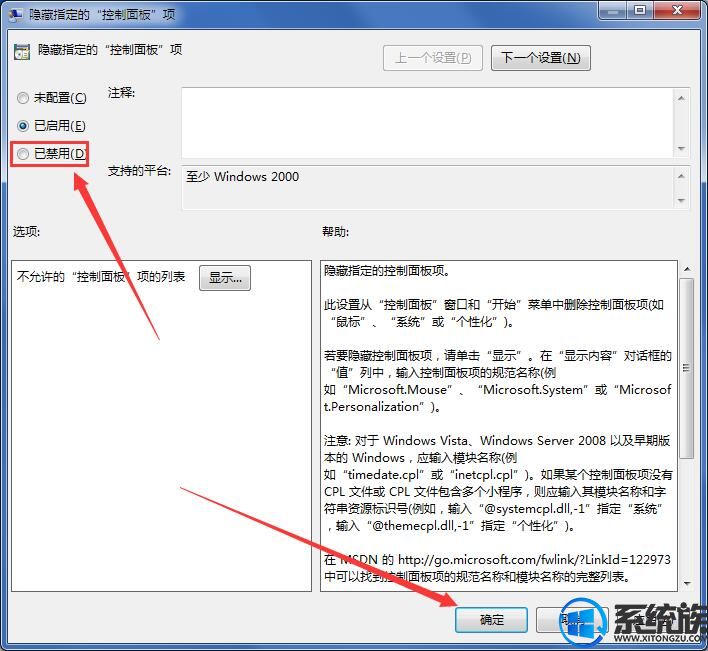Click the 上一个设置(P) button

pyautogui.click(x=433, y=58)
